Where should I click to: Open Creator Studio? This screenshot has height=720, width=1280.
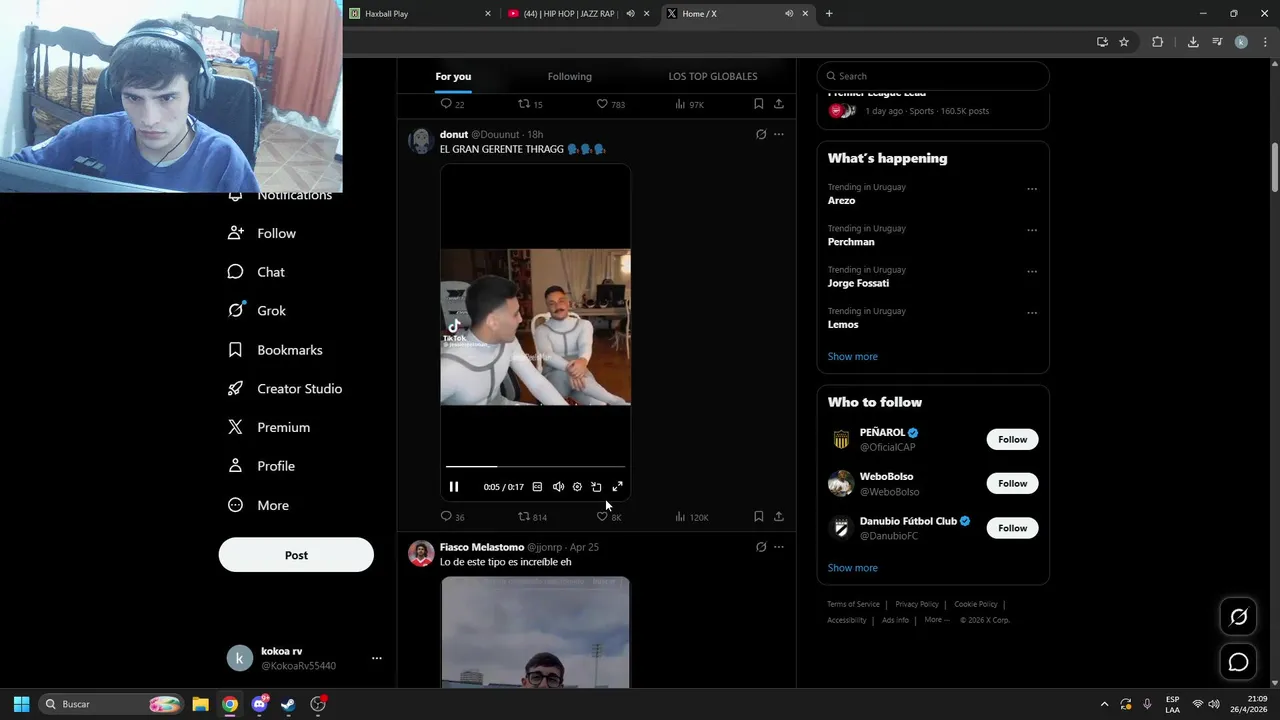(285, 389)
